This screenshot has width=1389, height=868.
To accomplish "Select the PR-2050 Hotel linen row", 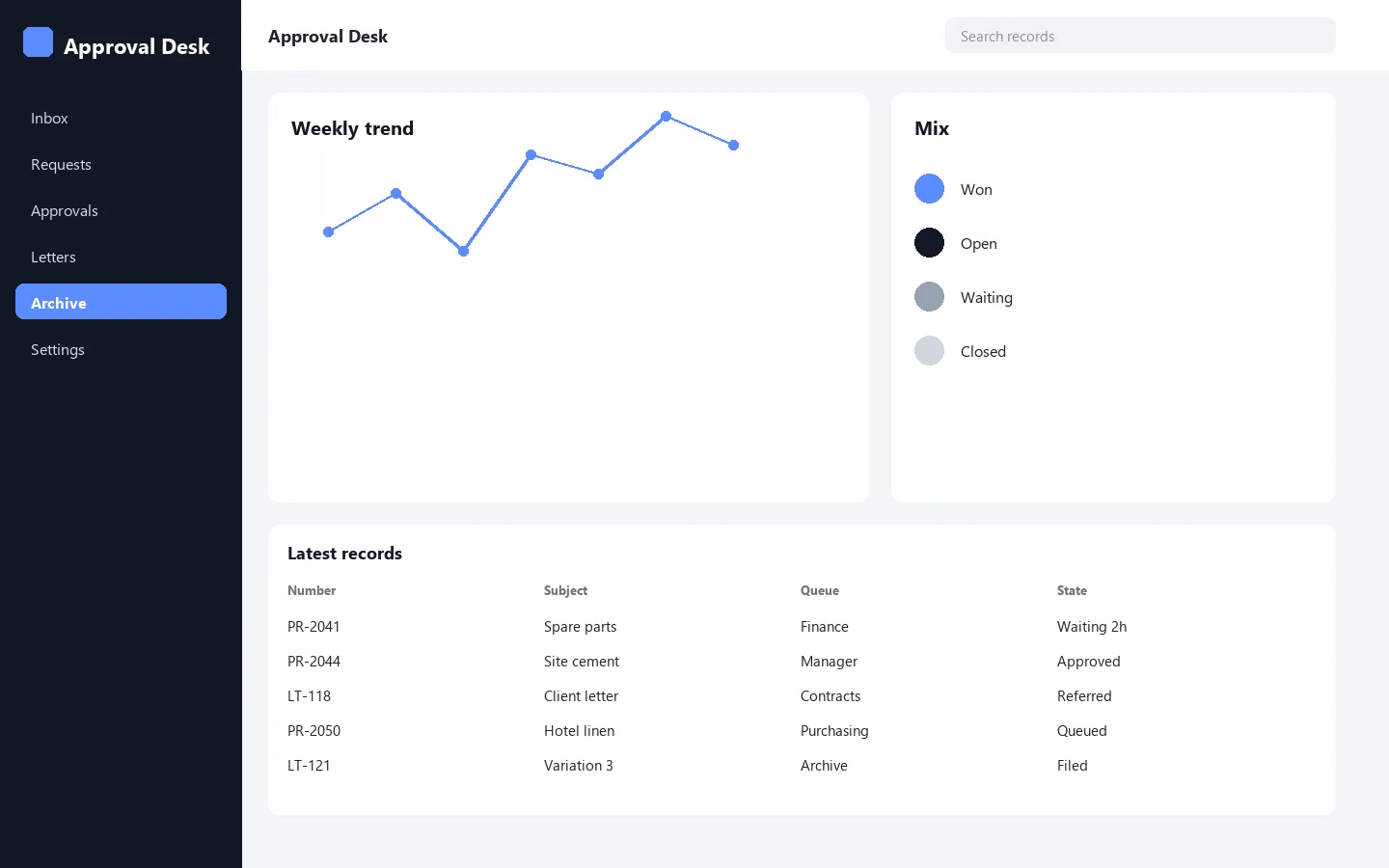I will click(802, 731).
